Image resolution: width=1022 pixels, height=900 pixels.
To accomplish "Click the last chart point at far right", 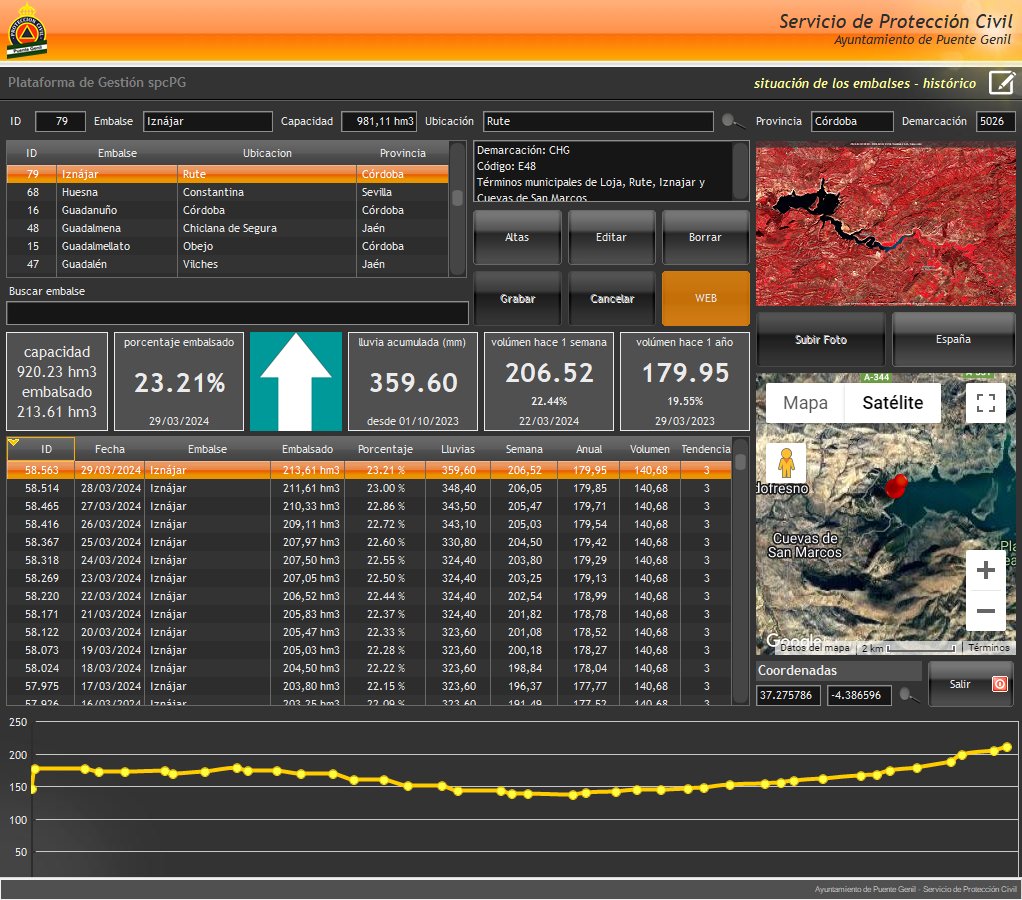I will pos(1007,747).
